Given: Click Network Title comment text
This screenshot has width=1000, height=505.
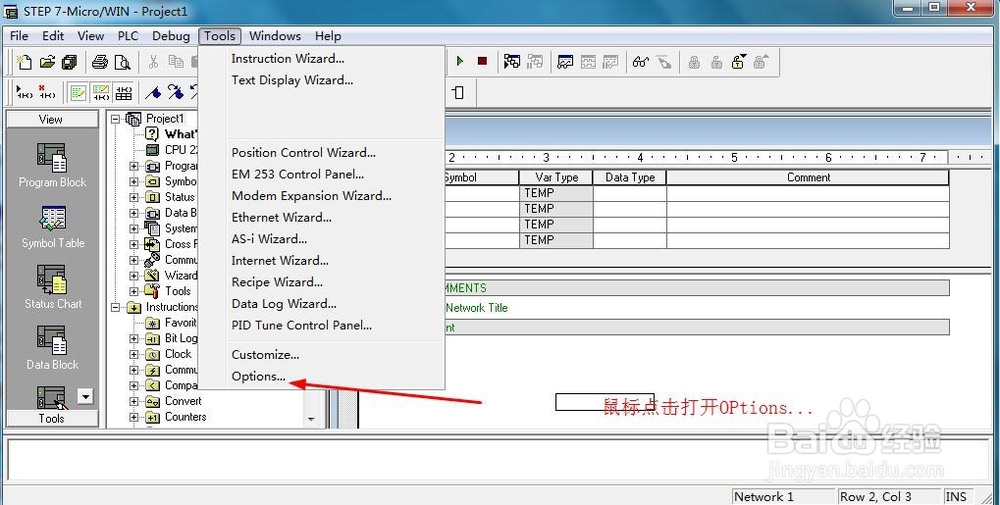Looking at the screenshot, I should coord(476,308).
